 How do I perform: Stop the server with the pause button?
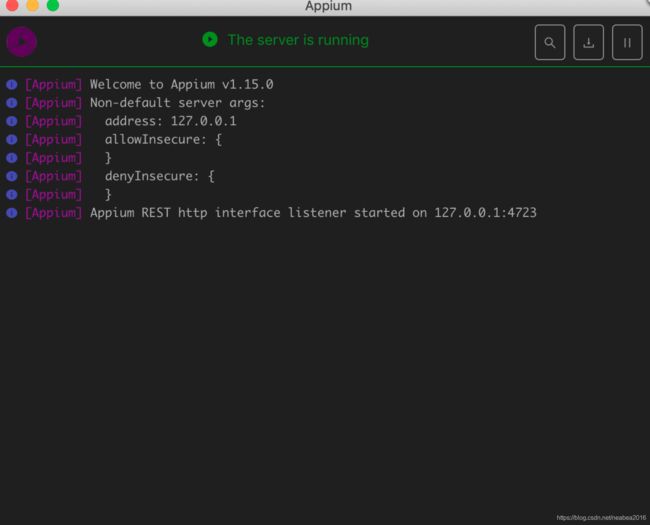627,42
